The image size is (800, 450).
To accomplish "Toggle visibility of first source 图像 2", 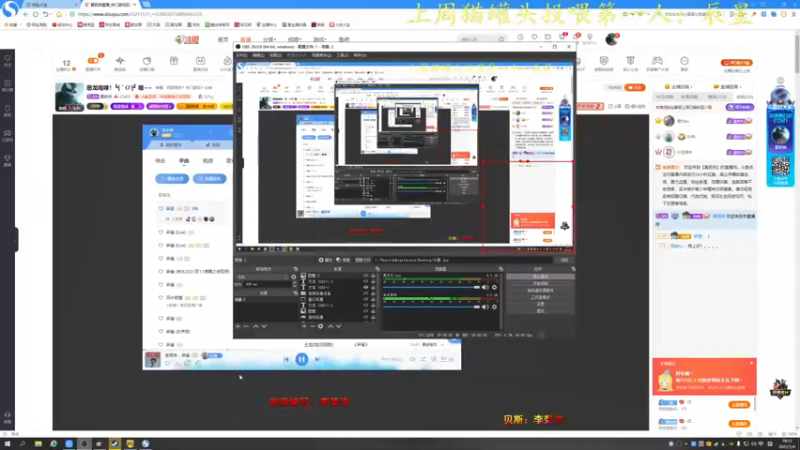I will [x=365, y=276].
